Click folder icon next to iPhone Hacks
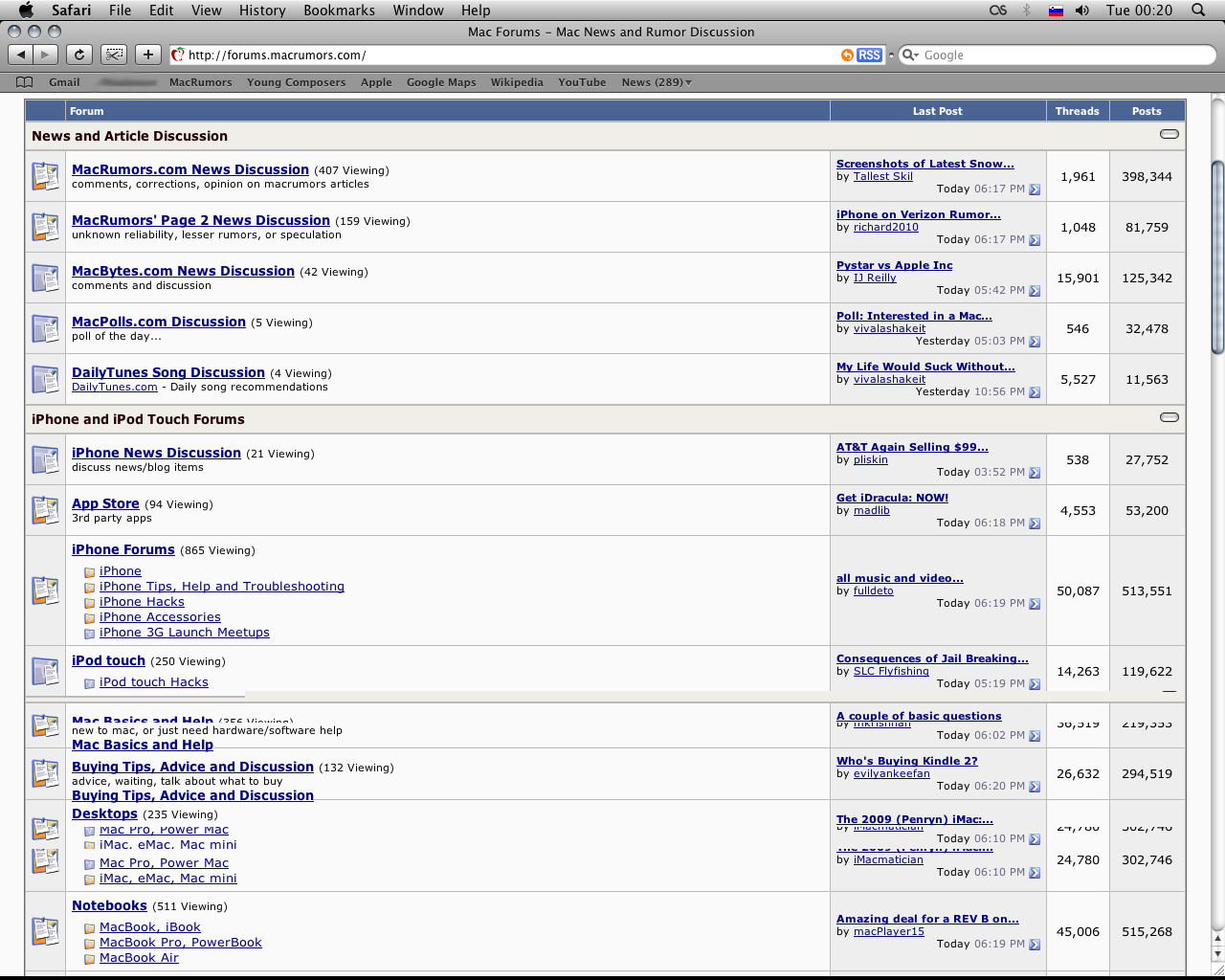Image resolution: width=1225 pixels, height=980 pixels. click(x=89, y=603)
